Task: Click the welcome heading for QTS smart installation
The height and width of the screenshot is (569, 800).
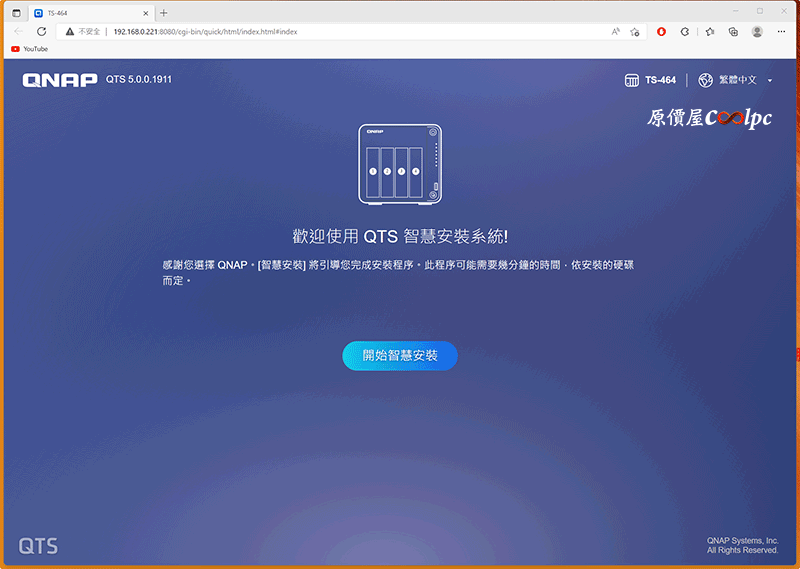Action: click(x=400, y=237)
